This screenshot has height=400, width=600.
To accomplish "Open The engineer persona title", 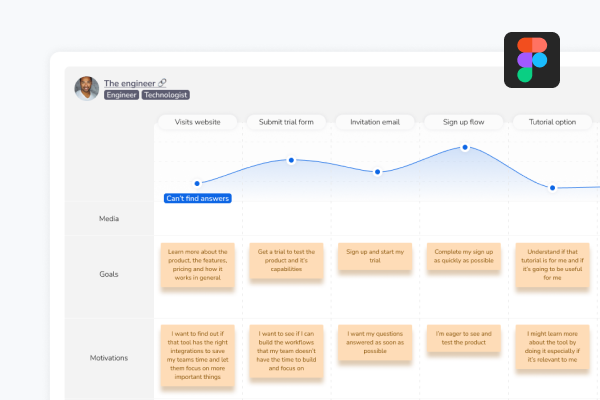I will point(130,83).
